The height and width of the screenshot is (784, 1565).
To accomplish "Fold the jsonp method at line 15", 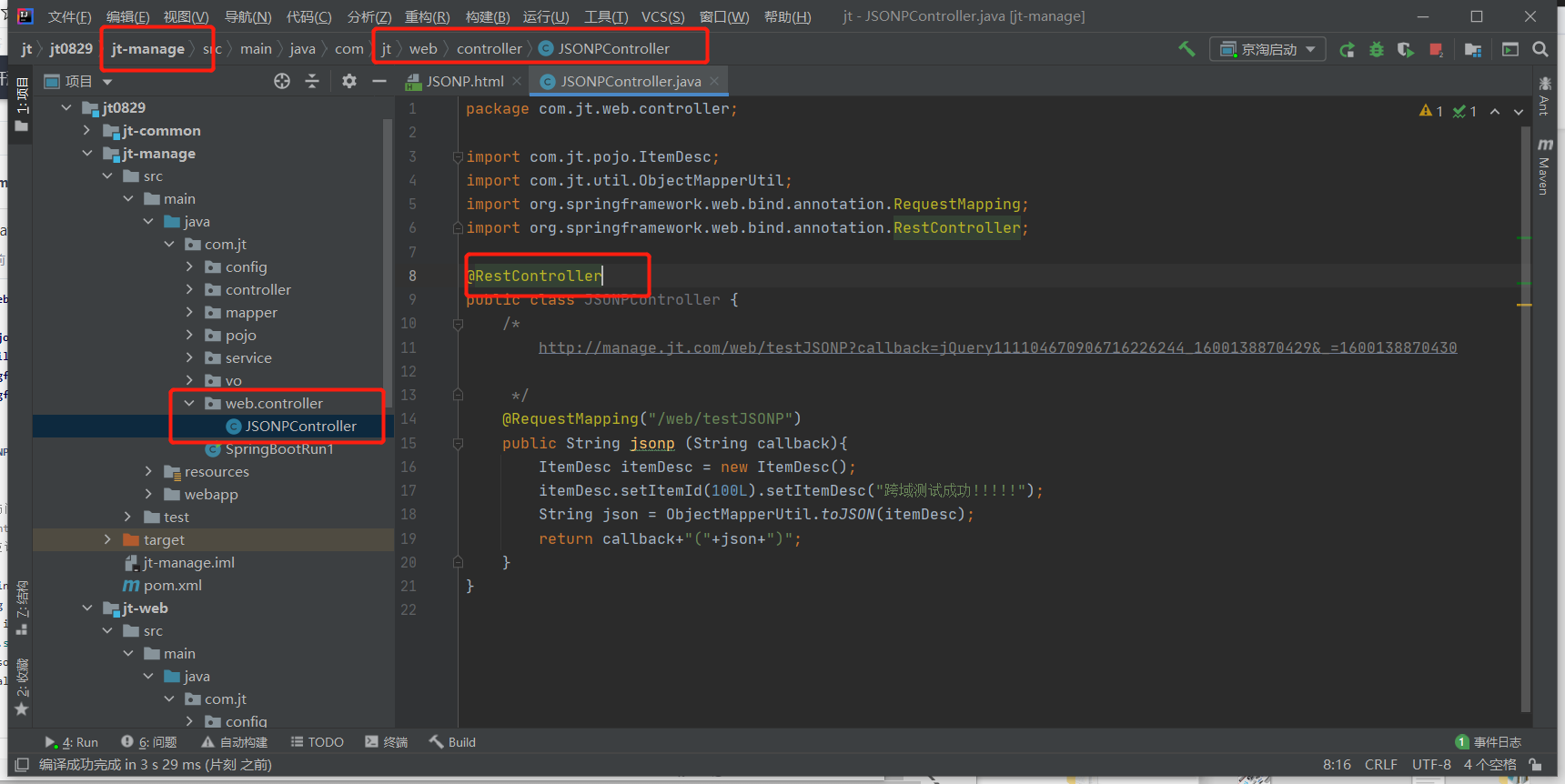I will tap(458, 443).
